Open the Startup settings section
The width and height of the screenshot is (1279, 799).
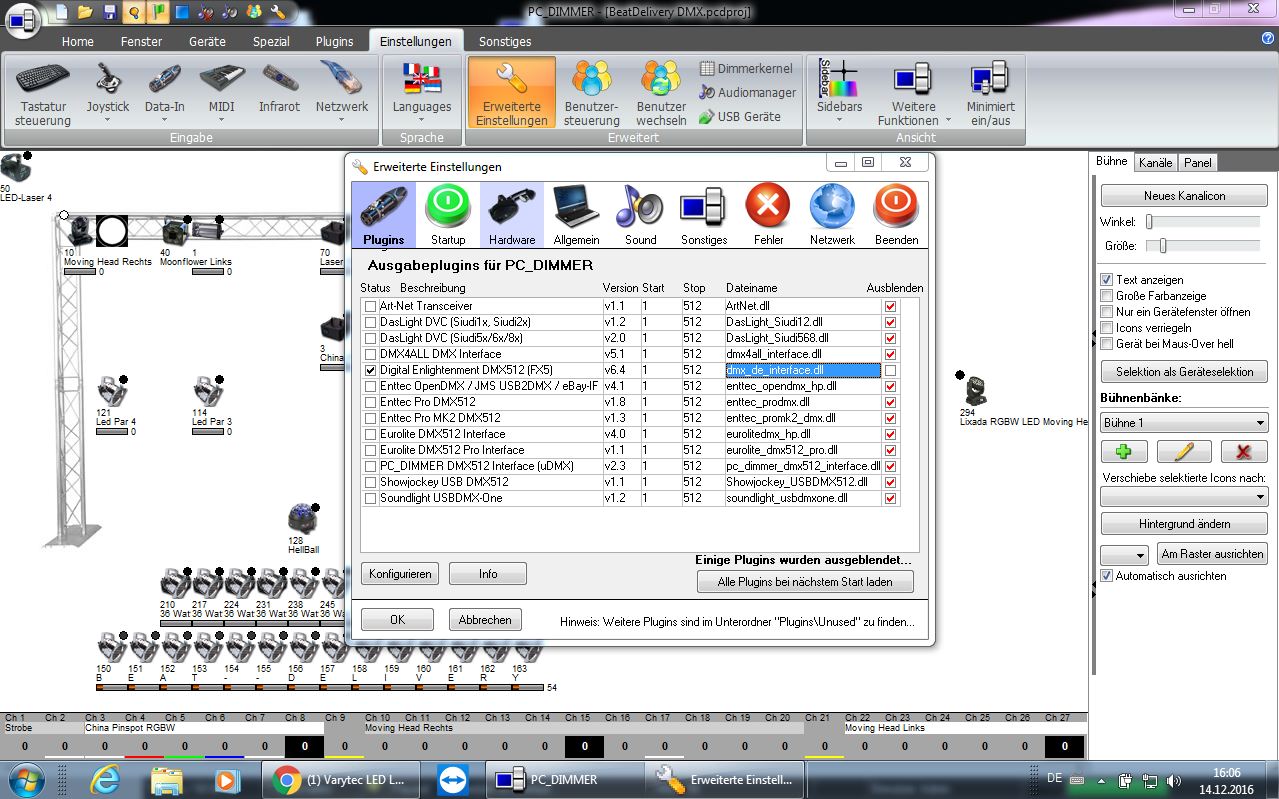click(448, 215)
